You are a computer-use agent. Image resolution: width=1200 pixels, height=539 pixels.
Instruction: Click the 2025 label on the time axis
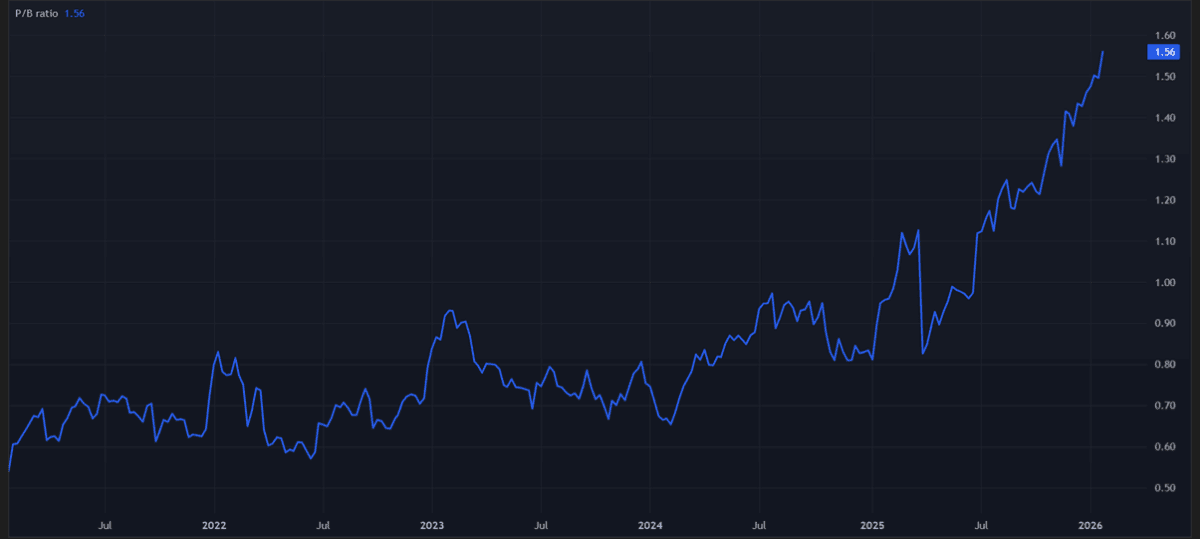(872, 524)
